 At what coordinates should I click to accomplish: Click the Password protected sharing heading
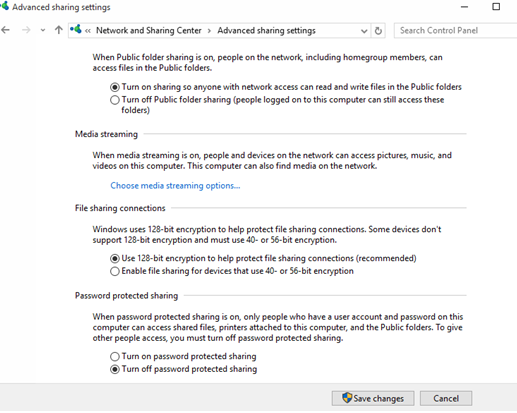tap(126, 296)
